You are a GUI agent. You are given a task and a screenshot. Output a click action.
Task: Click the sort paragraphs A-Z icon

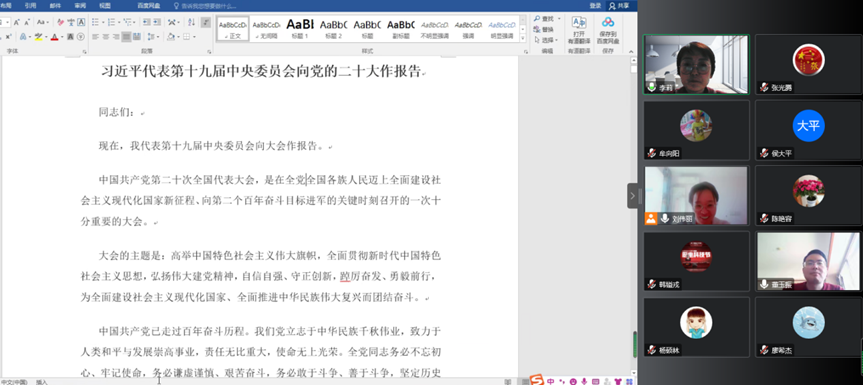[x=191, y=22]
